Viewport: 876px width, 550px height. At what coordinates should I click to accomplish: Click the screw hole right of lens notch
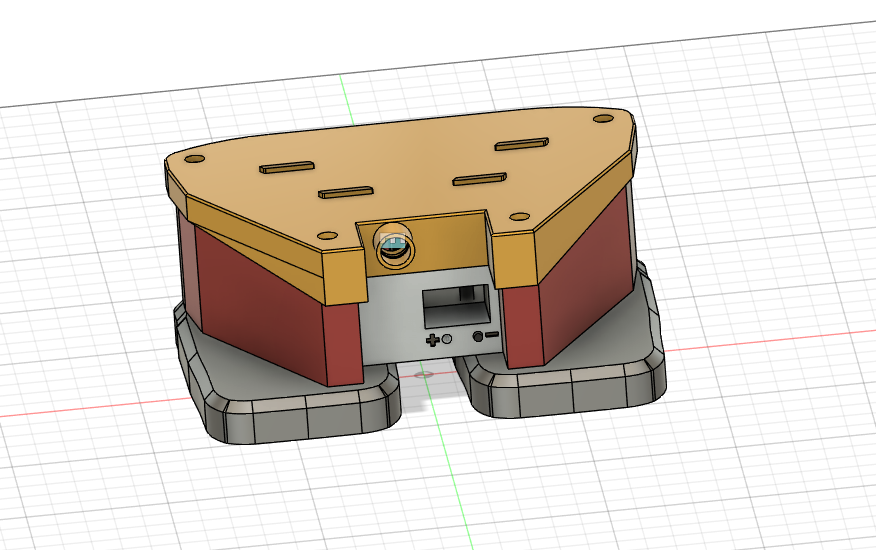(518, 215)
